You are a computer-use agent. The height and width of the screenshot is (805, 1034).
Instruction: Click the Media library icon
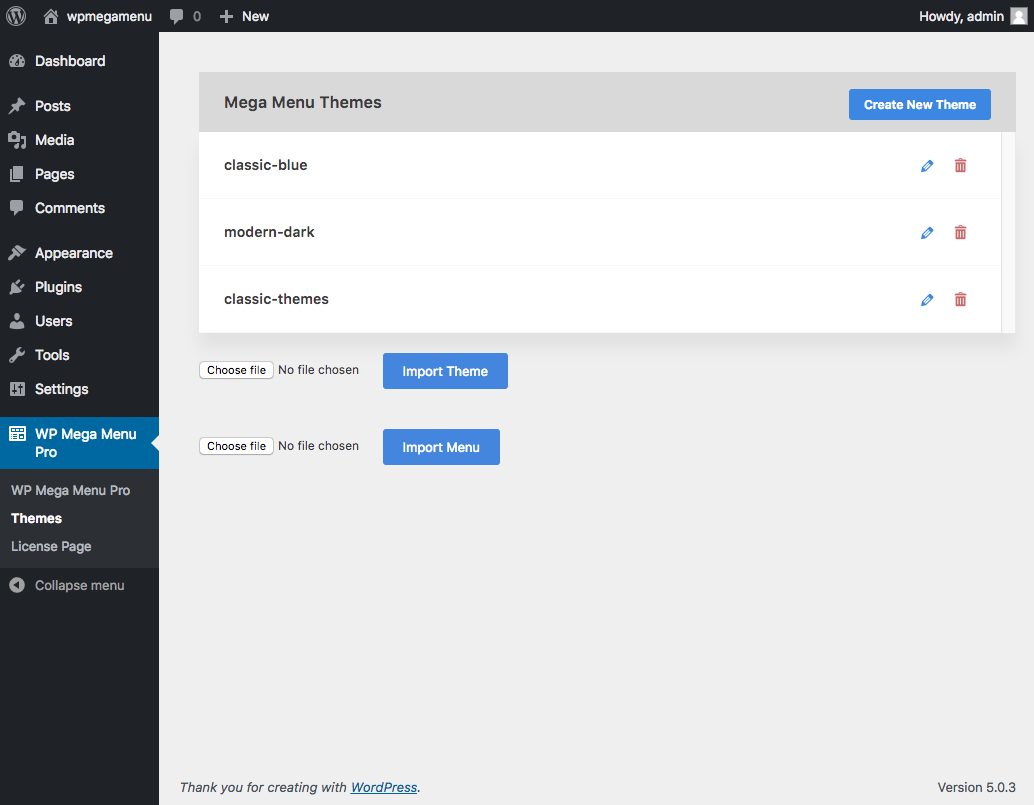17,140
